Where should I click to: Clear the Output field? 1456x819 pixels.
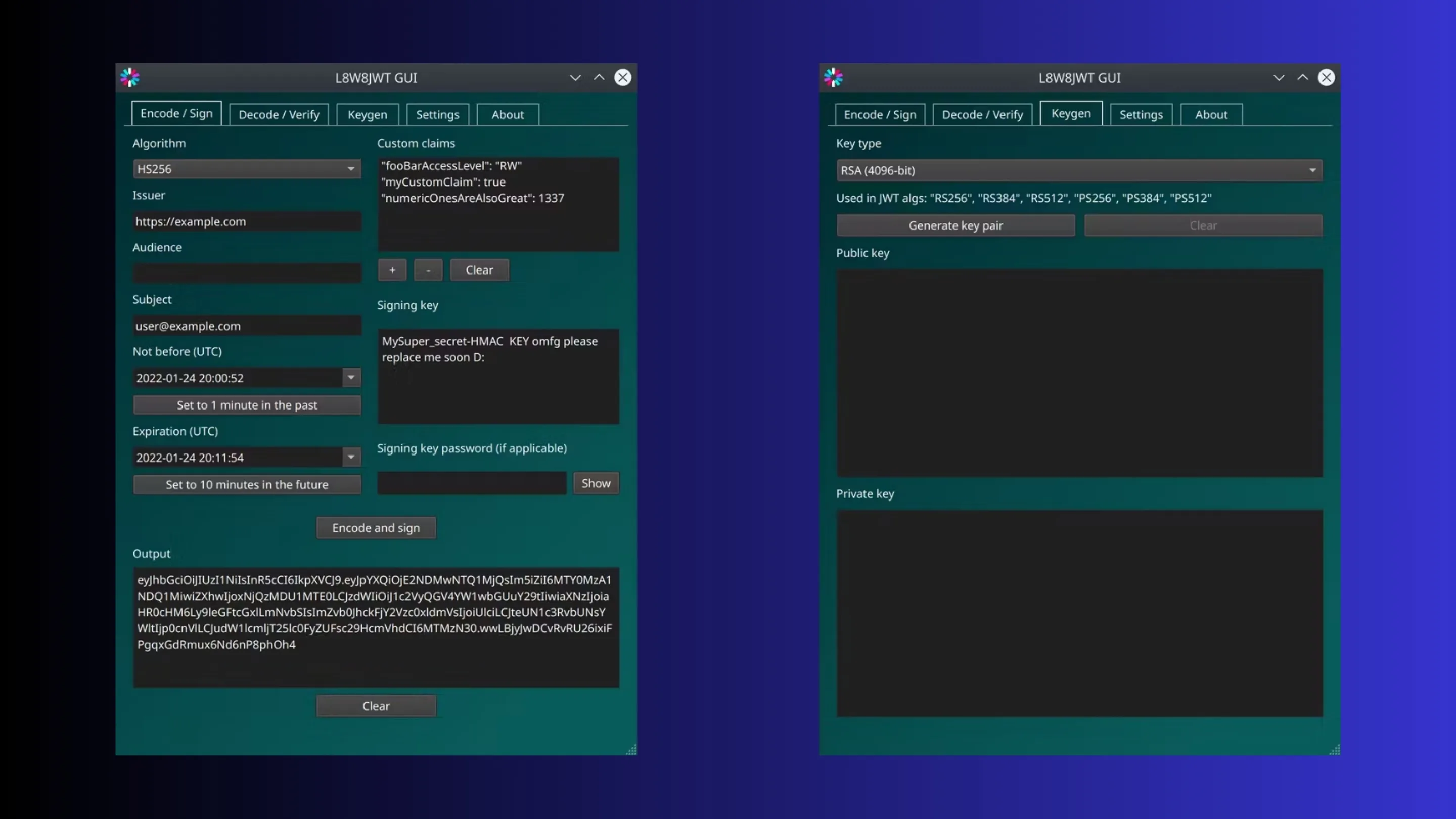point(376,706)
